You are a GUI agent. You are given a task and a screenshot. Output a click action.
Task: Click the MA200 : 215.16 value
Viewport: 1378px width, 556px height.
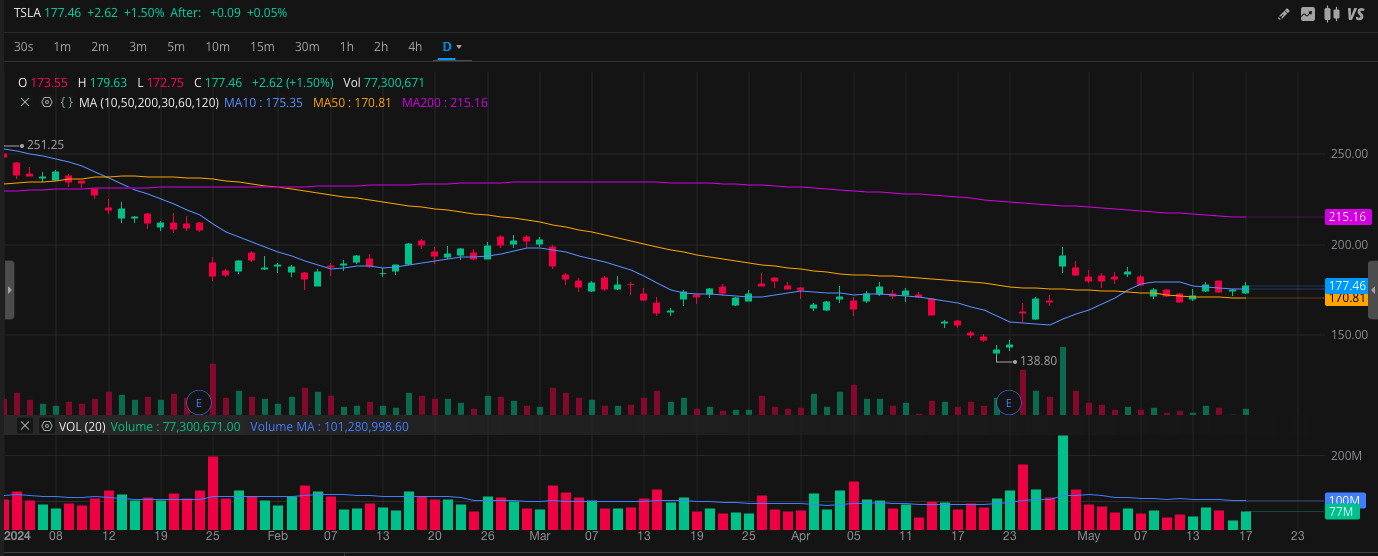[x=445, y=102]
